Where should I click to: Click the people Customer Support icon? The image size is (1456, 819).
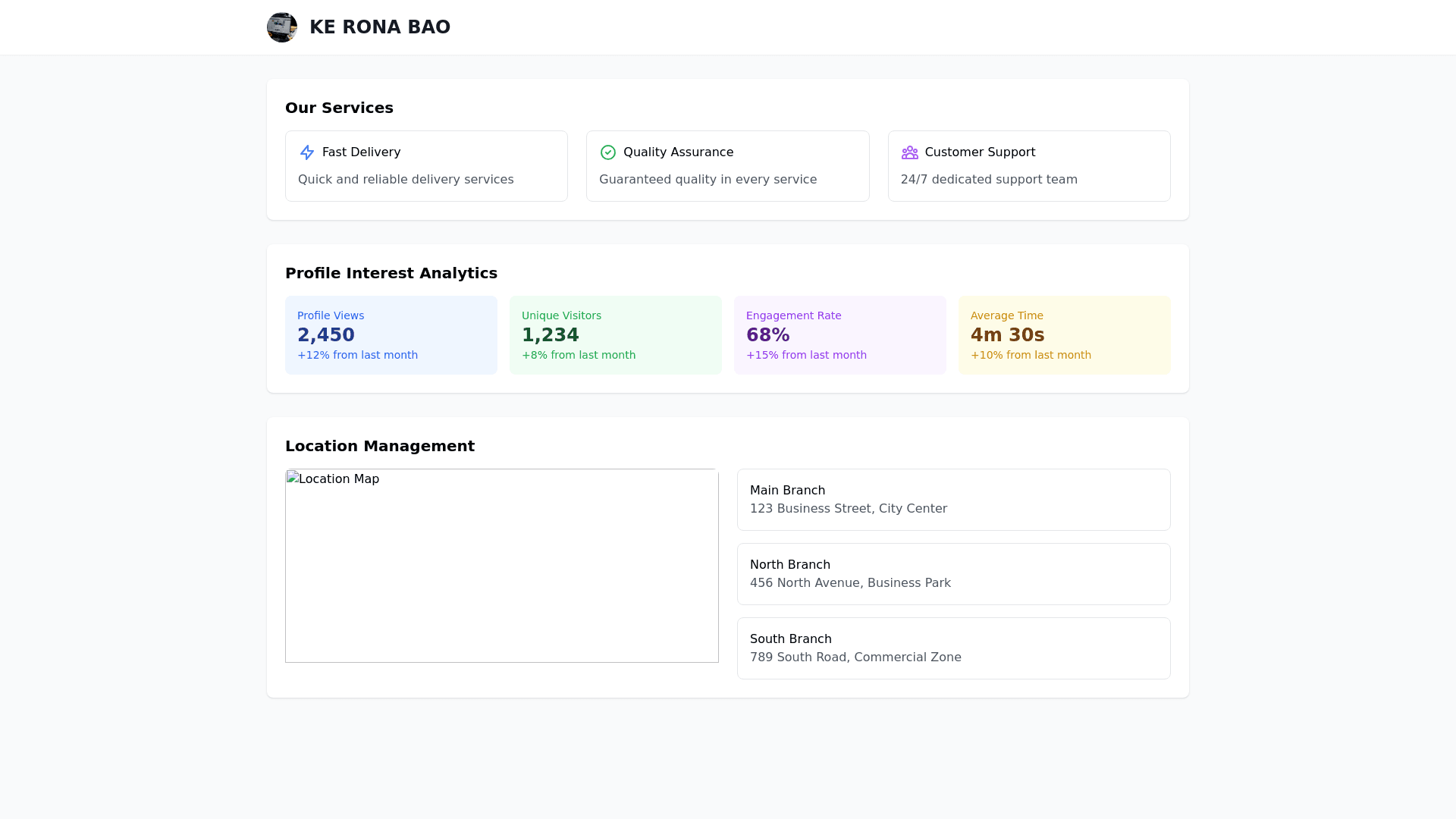click(x=909, y=152)
